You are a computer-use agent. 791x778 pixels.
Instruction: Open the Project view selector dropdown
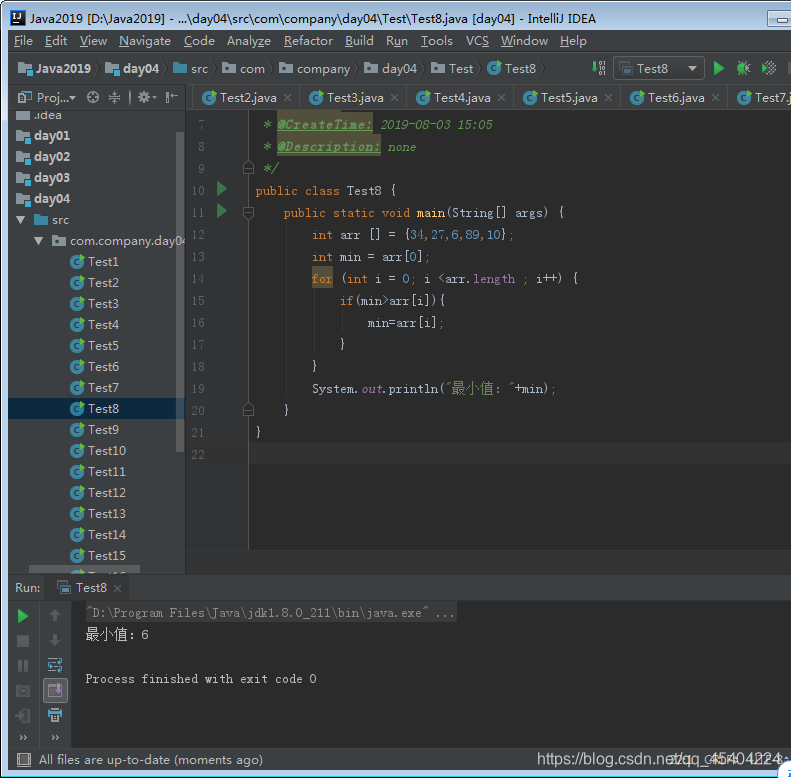pos(46,97)
